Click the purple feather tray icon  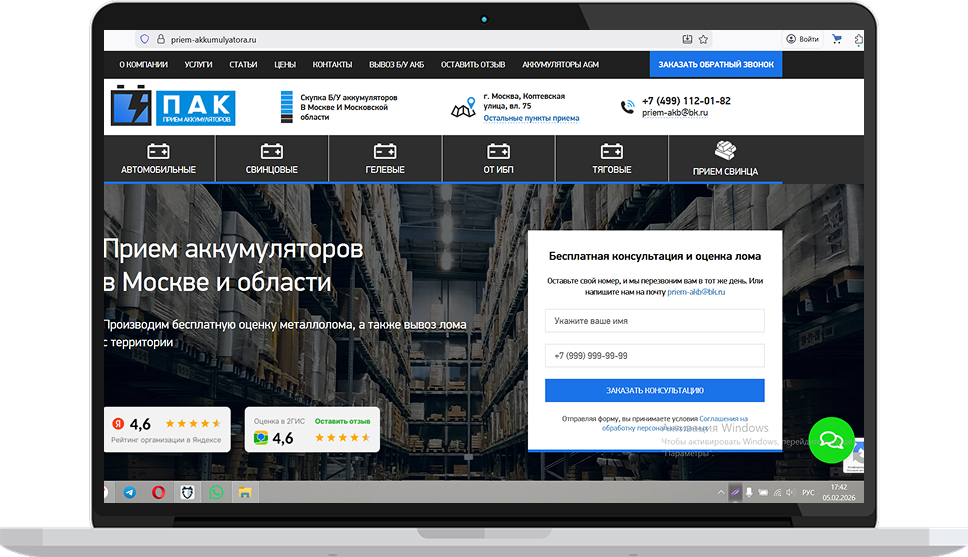point(735,492)
